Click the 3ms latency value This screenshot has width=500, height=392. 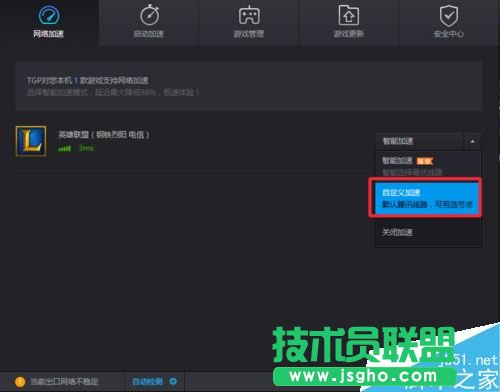click(x=86, y=148)
